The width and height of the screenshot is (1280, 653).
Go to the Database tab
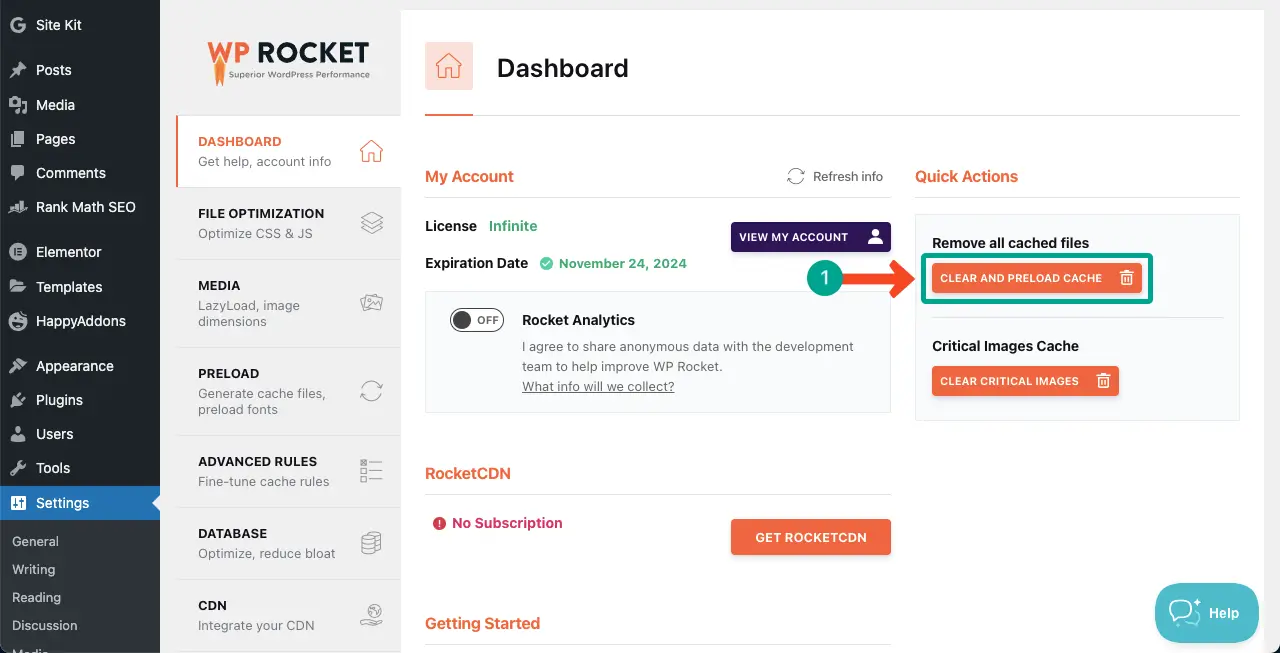point(289,543)
